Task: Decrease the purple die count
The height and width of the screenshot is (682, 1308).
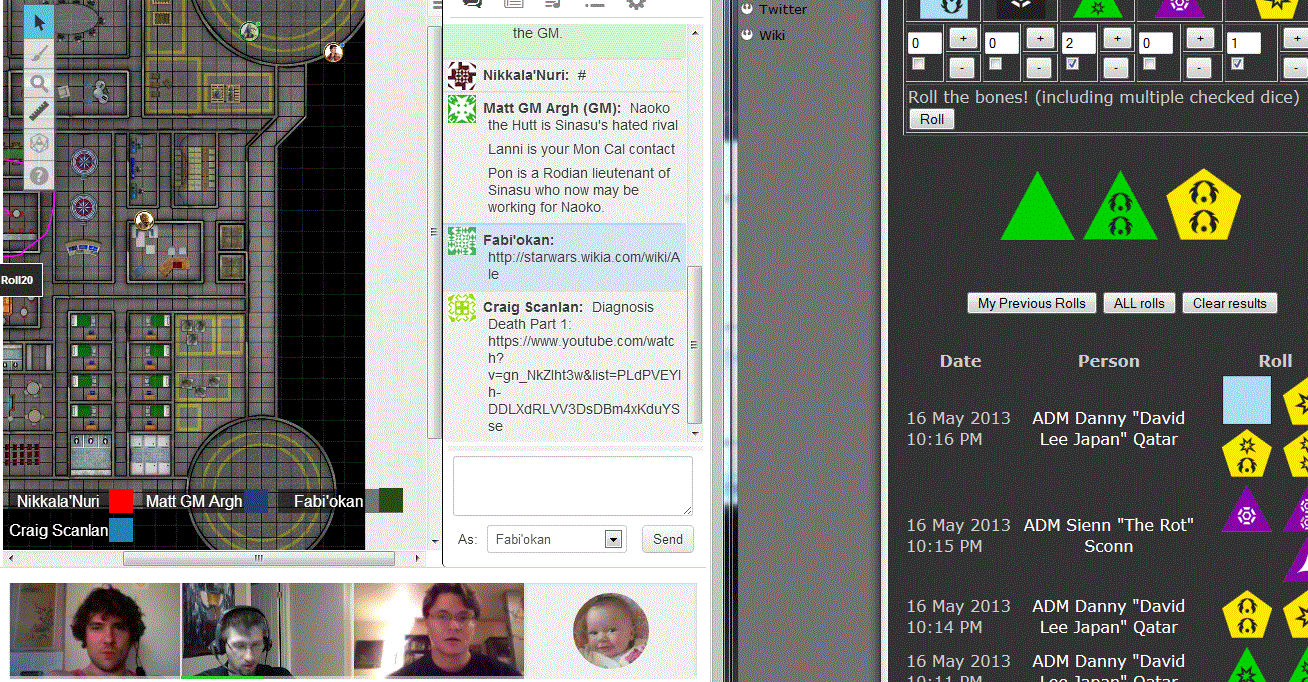Action: (x=1199, y=68)
